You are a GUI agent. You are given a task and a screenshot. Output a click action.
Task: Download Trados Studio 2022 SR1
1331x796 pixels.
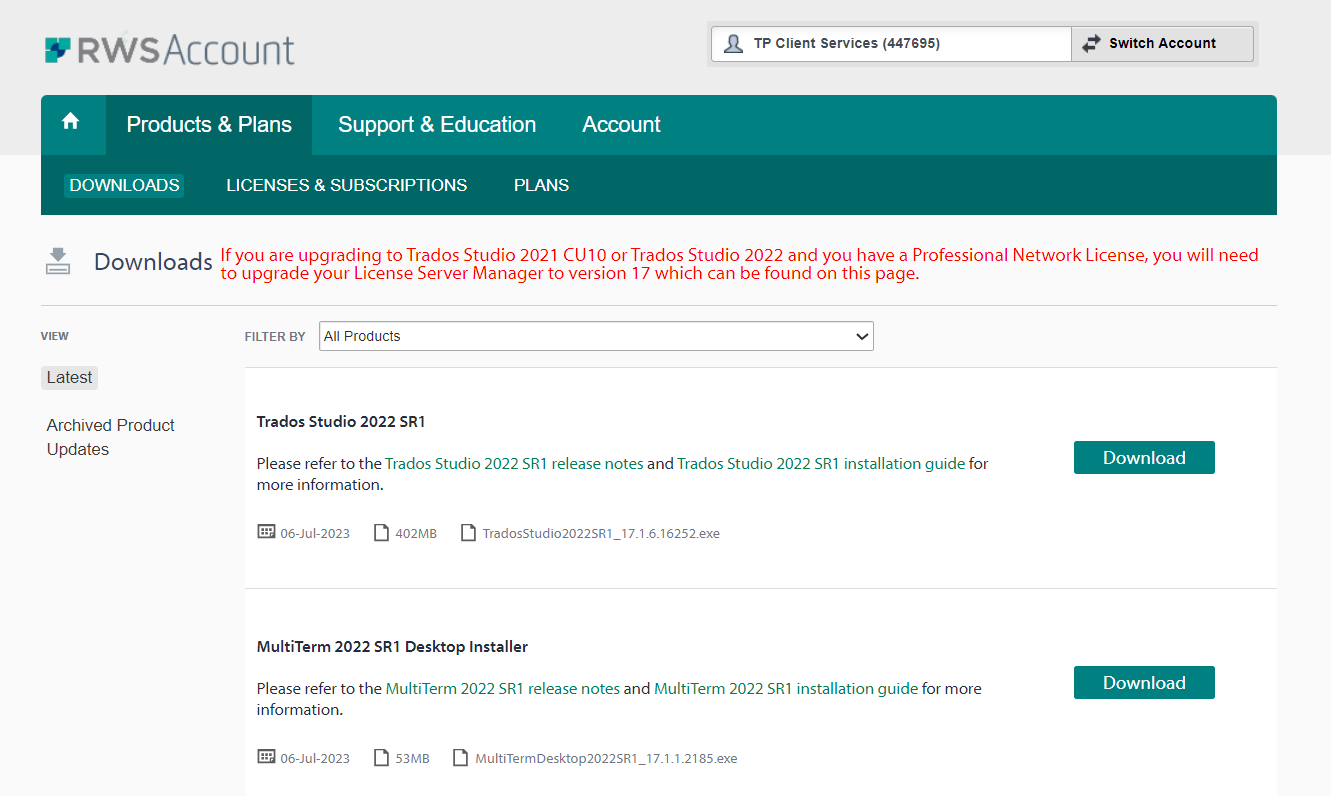pos(1144,457)
